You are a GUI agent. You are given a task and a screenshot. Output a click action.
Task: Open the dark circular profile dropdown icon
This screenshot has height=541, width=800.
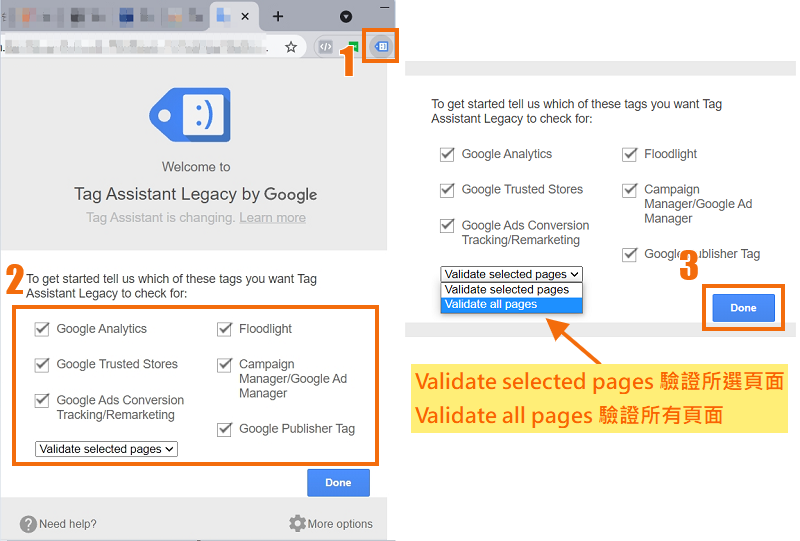(346, 17)
